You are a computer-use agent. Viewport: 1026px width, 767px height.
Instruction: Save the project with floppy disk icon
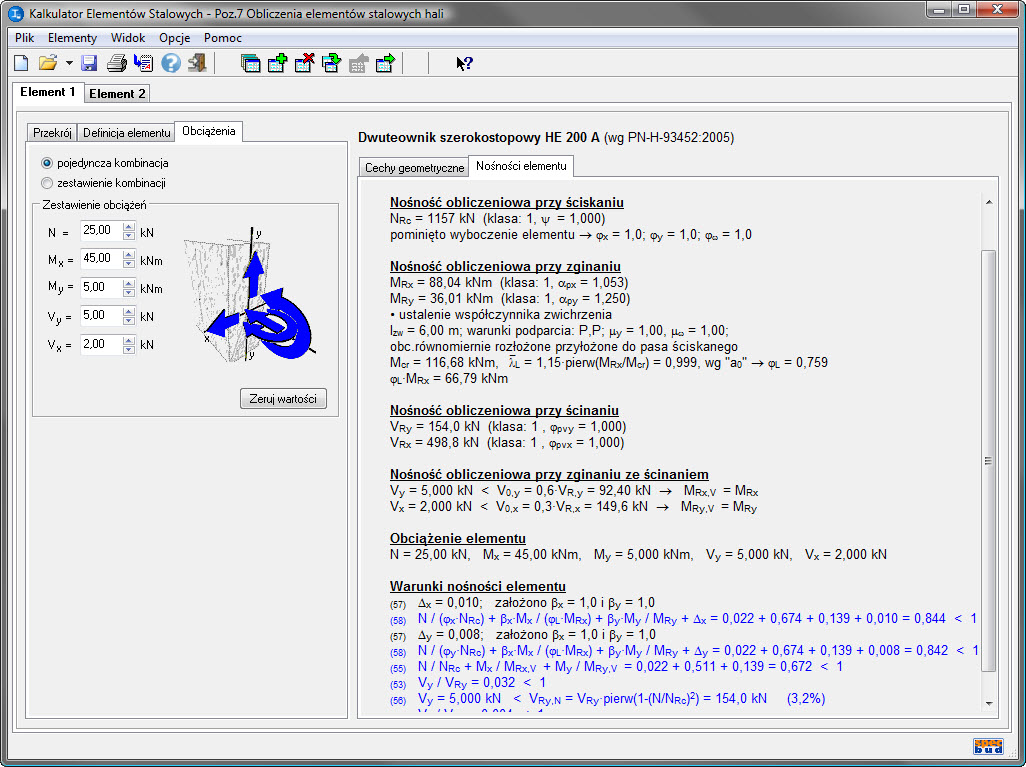(89, 64)
